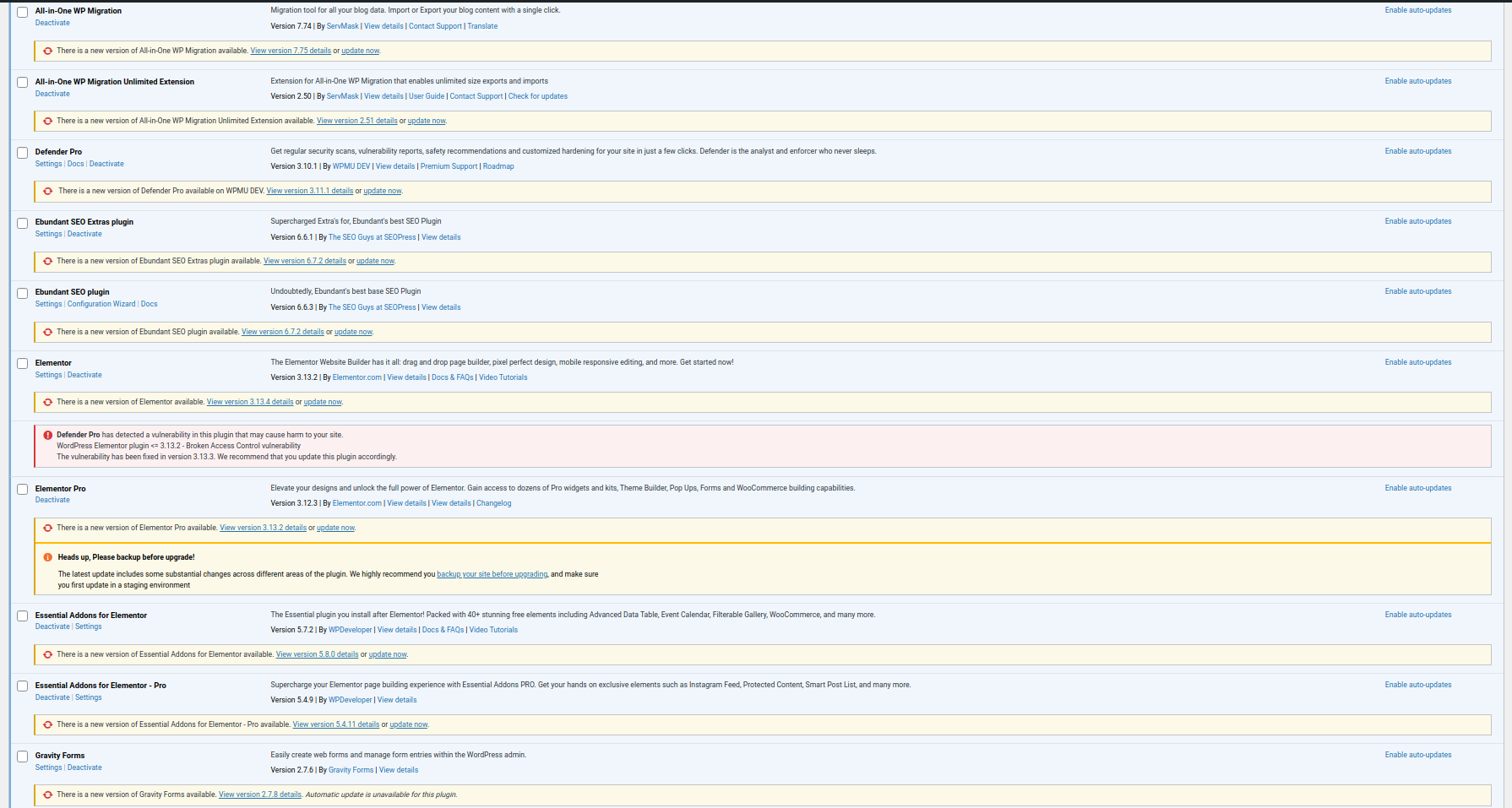Tick the Gravity Forms plugin checkbox
The image size is (1512, 808).
[x=23, y=756]
